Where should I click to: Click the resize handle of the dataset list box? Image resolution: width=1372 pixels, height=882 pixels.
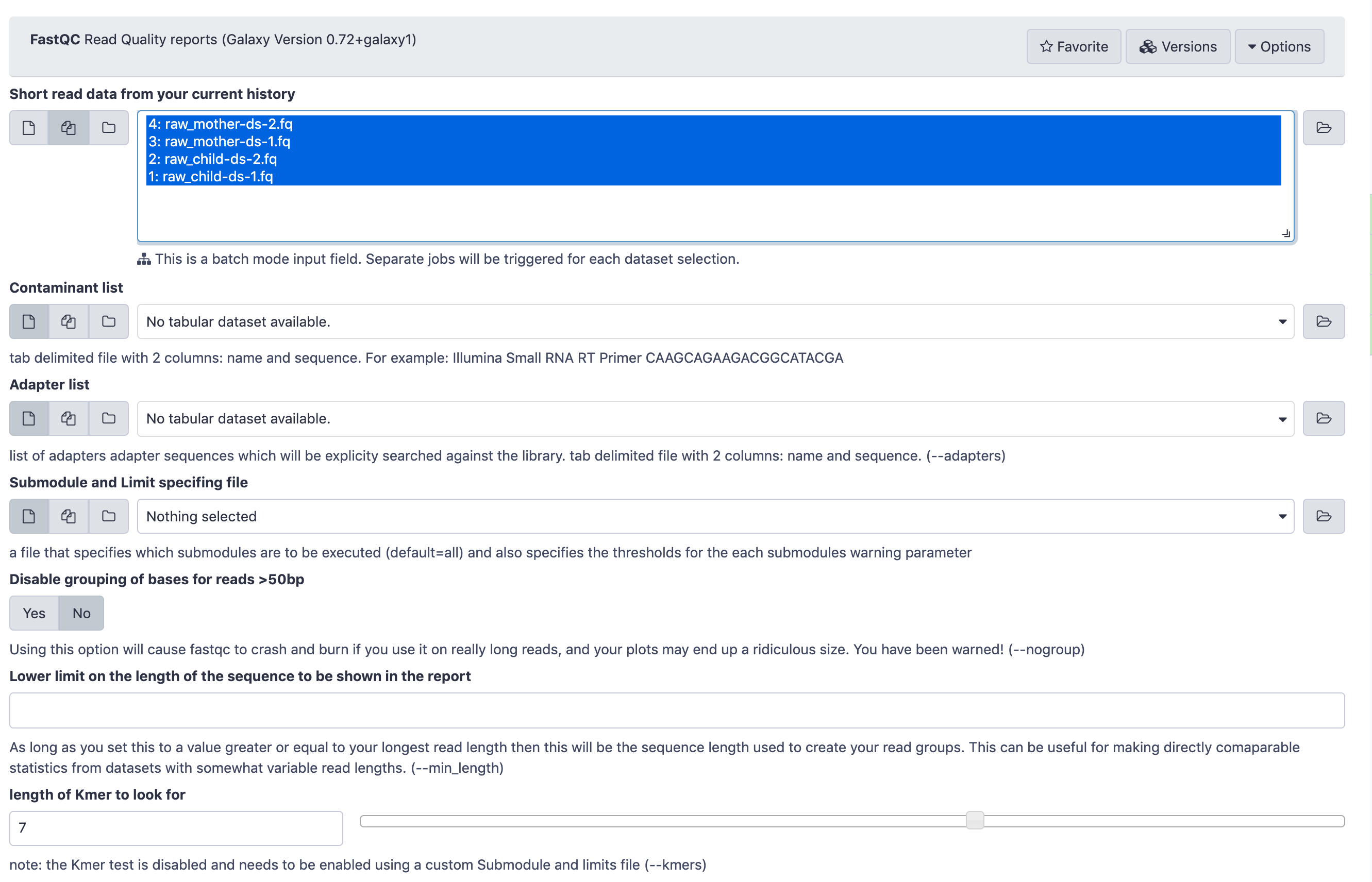(1286, 233)
